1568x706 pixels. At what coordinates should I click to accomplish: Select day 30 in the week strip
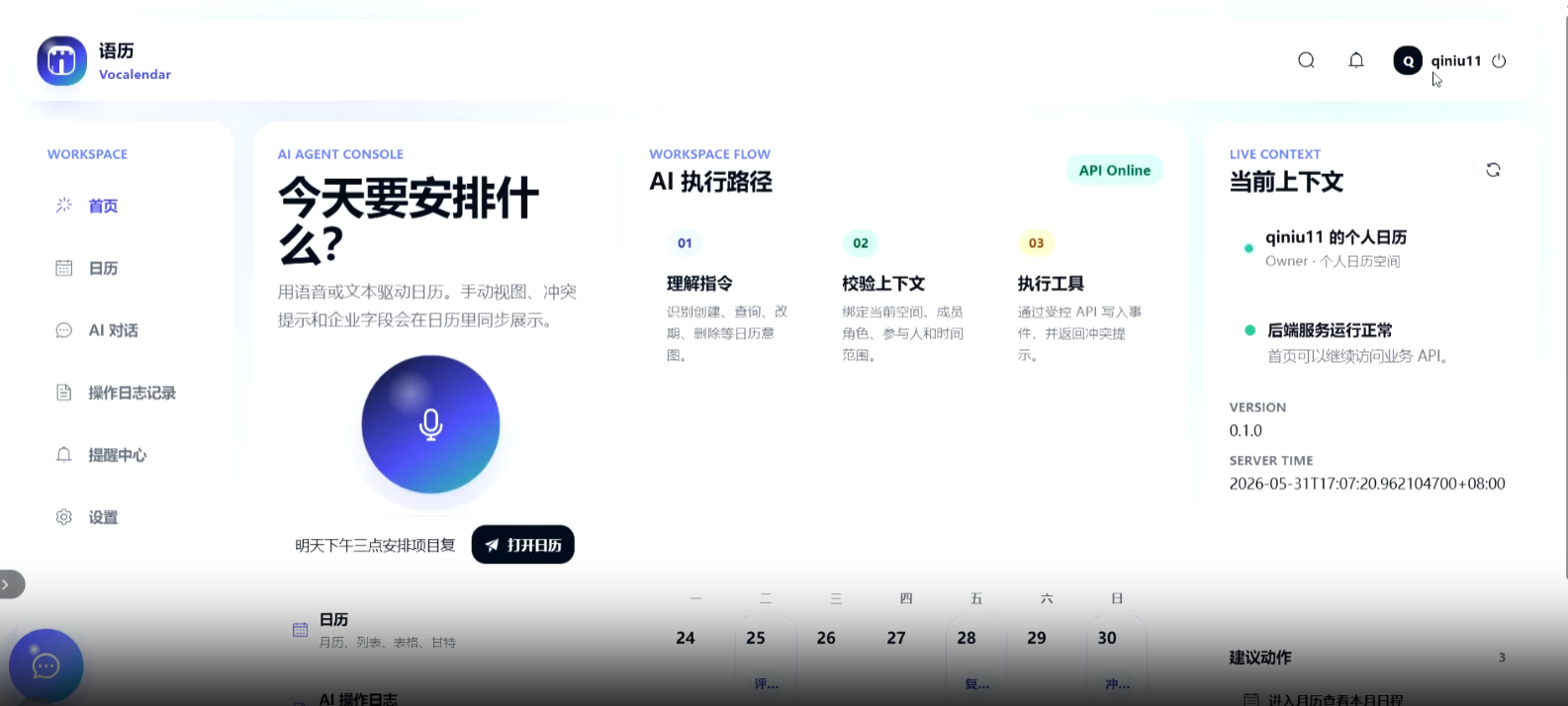[1107, 639]
